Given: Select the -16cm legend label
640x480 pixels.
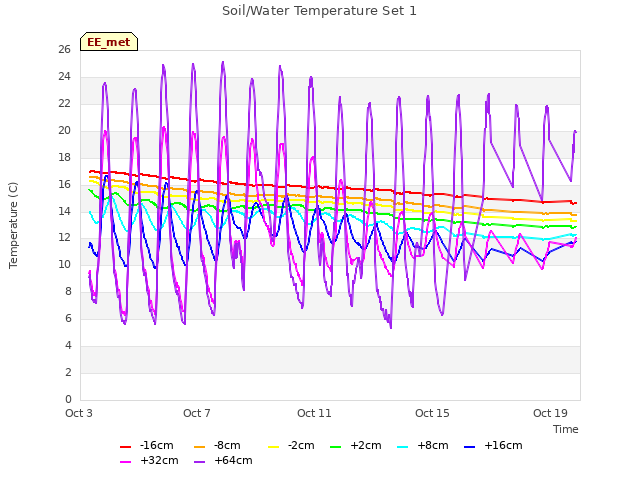Looking at the screenshot, I should pyautogui.click(x=156, y=445).
